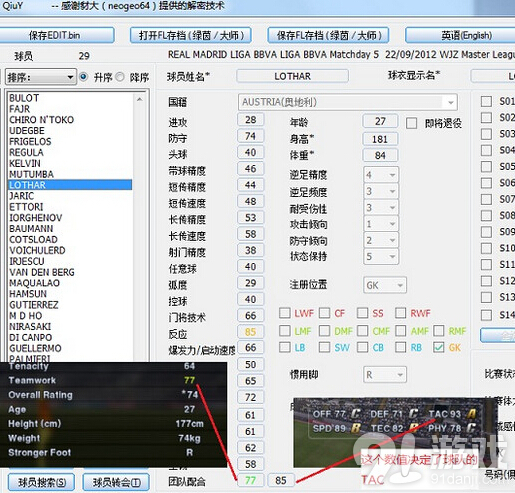Open 耐受伤性 dropdown
The width and height of the screenshot is (515, 493).
[x=380, y=207]
